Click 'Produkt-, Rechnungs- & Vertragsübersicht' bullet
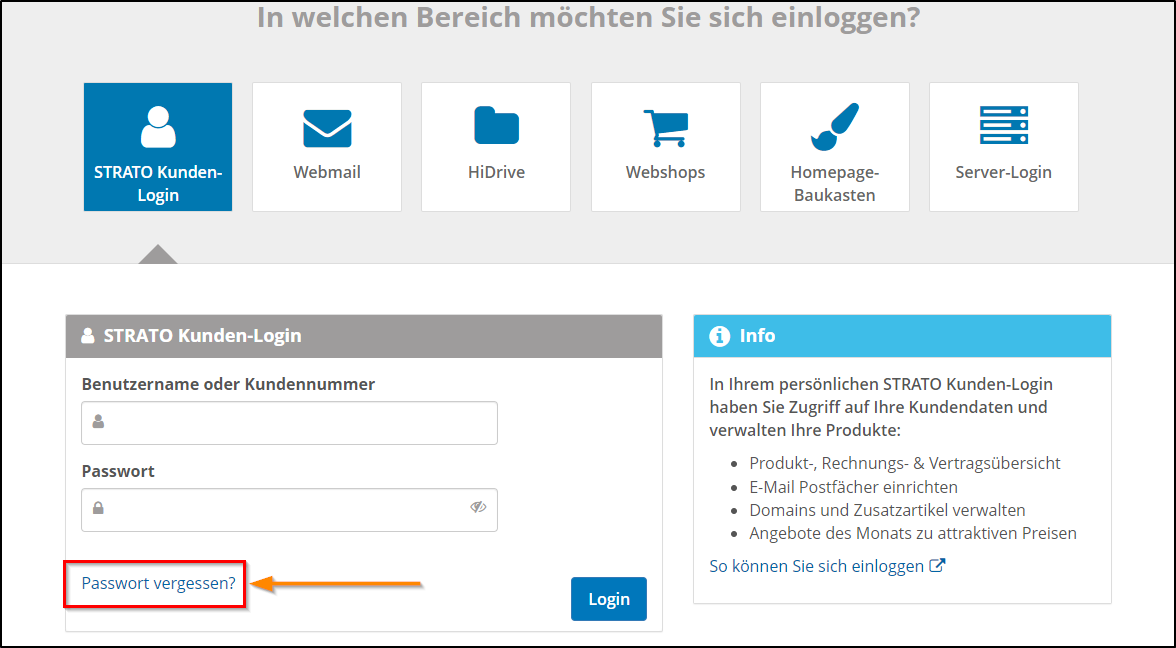Image resolution: width=1176 pixels, height=648 pixels. pyautogui.click(x=904, y=463)
